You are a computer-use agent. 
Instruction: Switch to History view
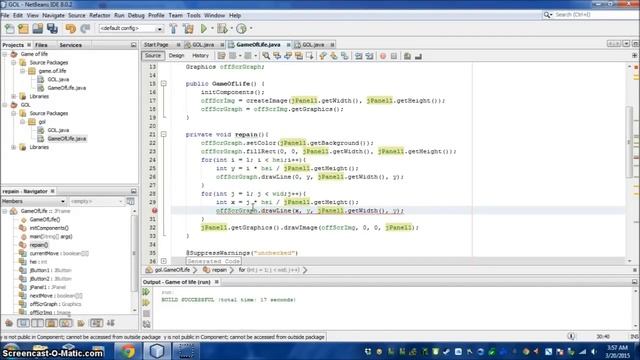(200, 56)
